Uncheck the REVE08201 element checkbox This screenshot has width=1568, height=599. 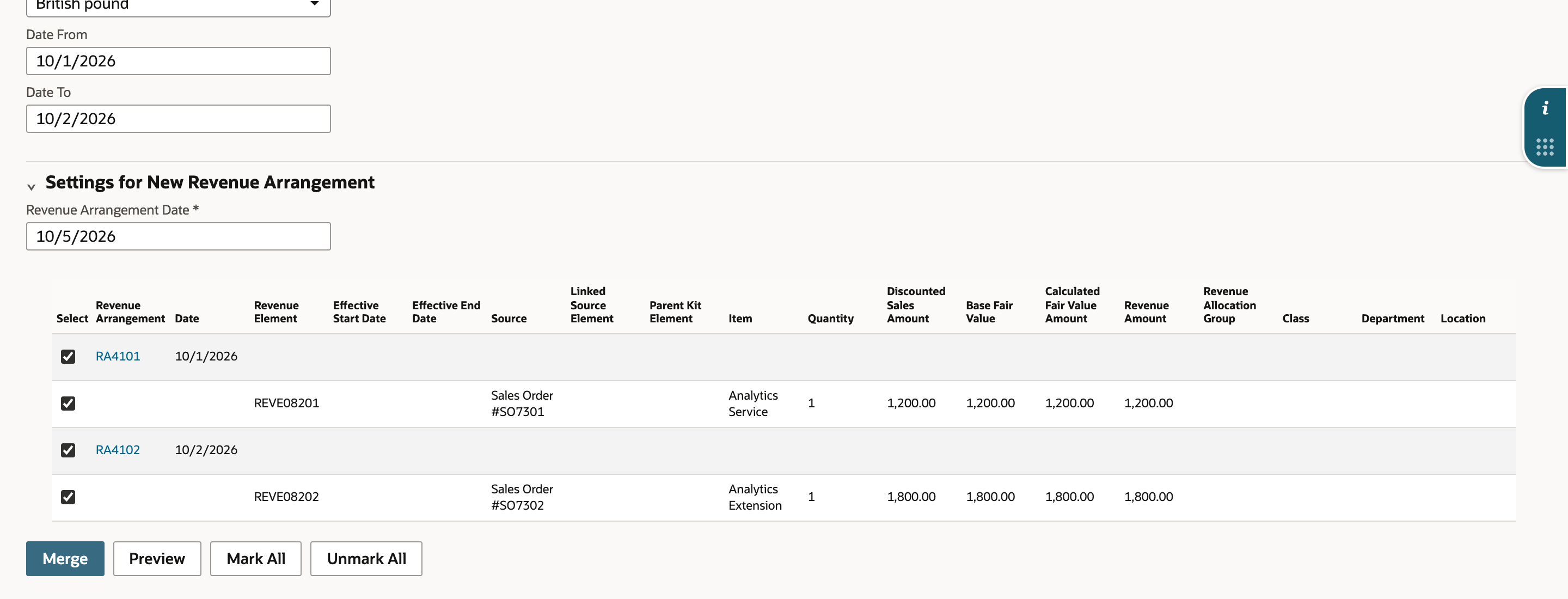tap(68, 404)
